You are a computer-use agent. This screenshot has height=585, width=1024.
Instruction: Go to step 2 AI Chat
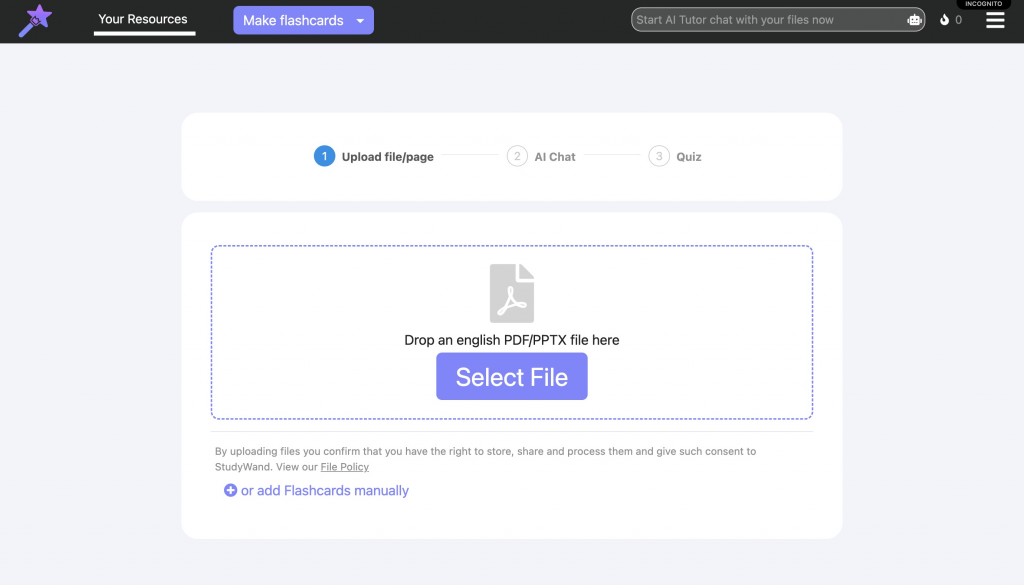click(541, 157)
